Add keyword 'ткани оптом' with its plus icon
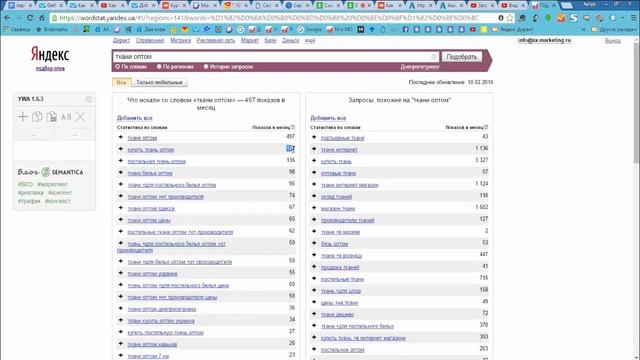This screenshot has width=640, height=360. 120,137
